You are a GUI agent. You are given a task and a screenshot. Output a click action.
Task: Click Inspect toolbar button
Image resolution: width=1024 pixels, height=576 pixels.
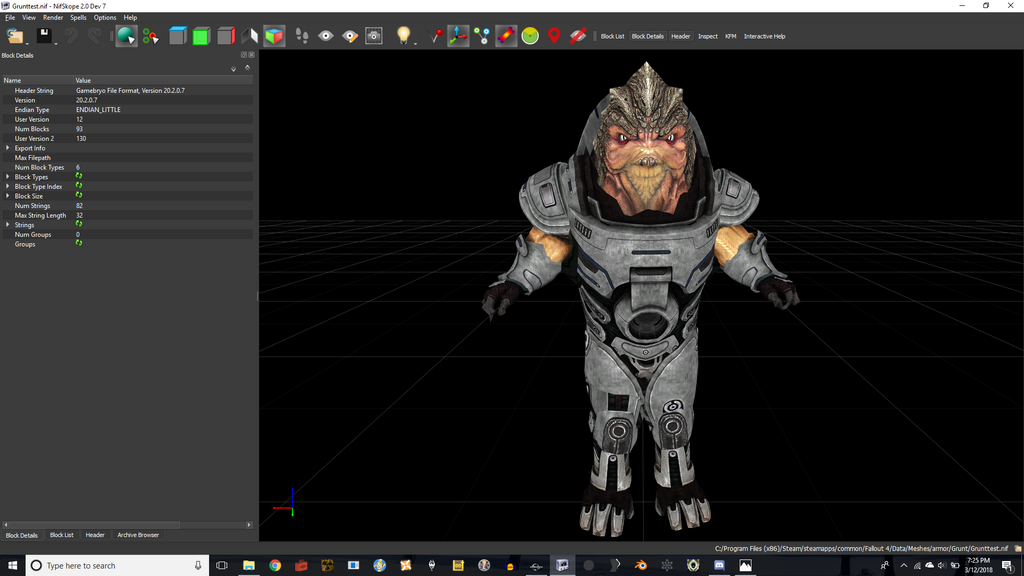pos(707,37)
